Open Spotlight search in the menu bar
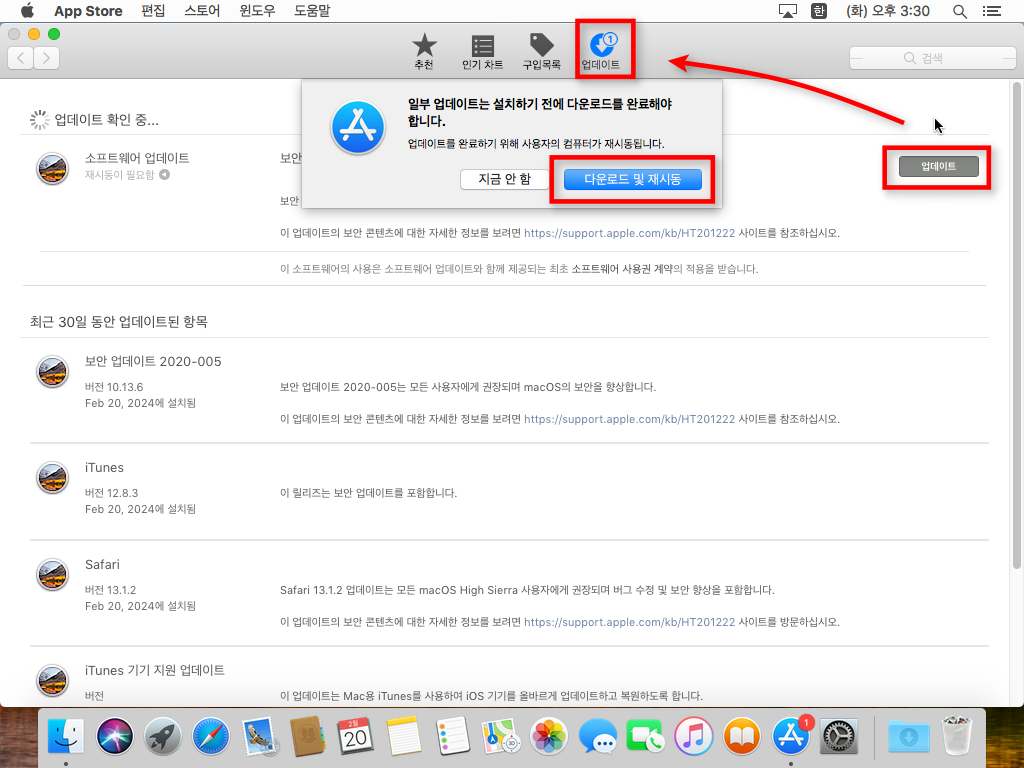This screenshot has height=768, width=1024. (x=959, y=11)
